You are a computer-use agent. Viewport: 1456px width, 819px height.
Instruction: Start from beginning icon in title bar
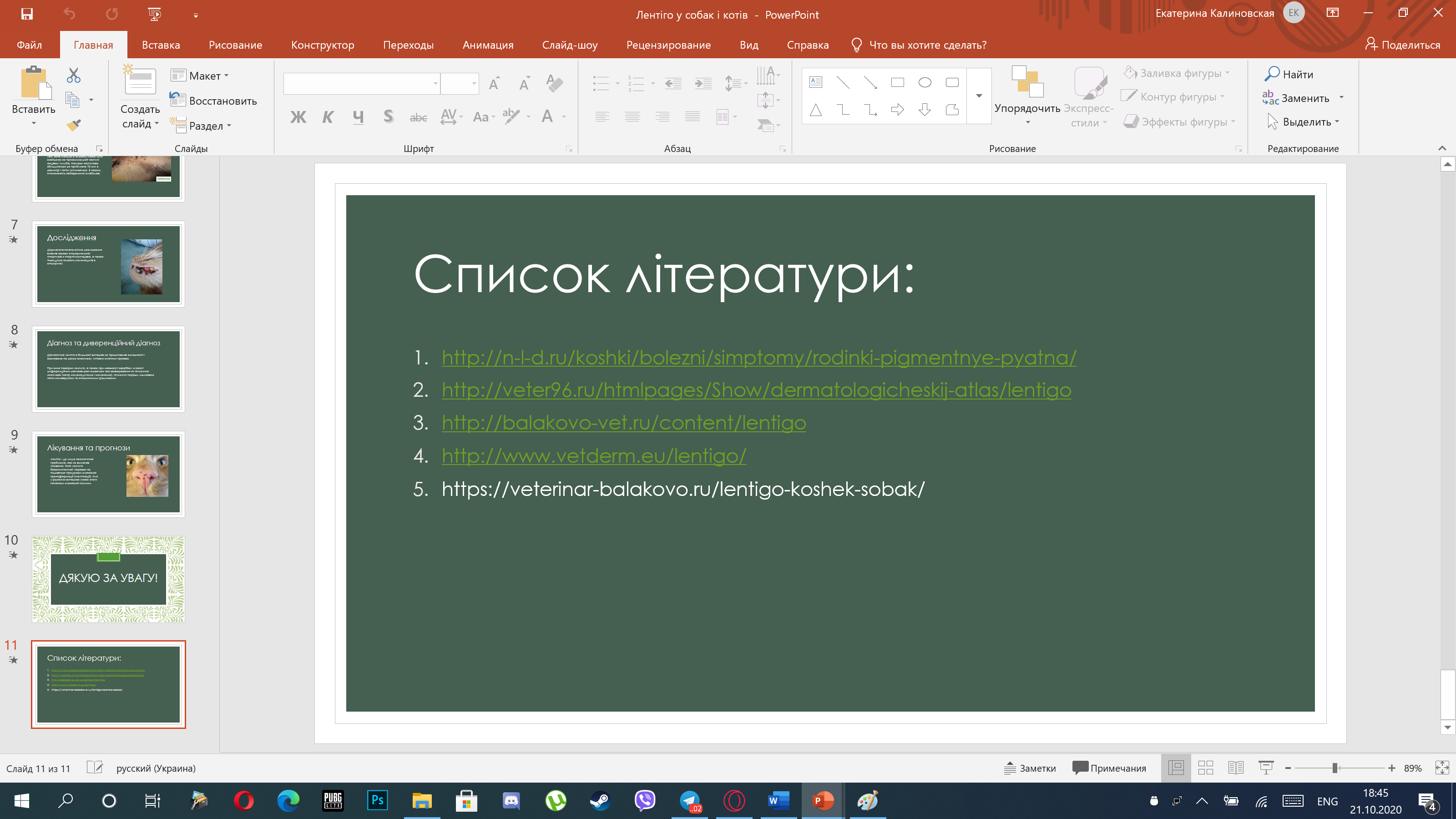click(154, 14)
